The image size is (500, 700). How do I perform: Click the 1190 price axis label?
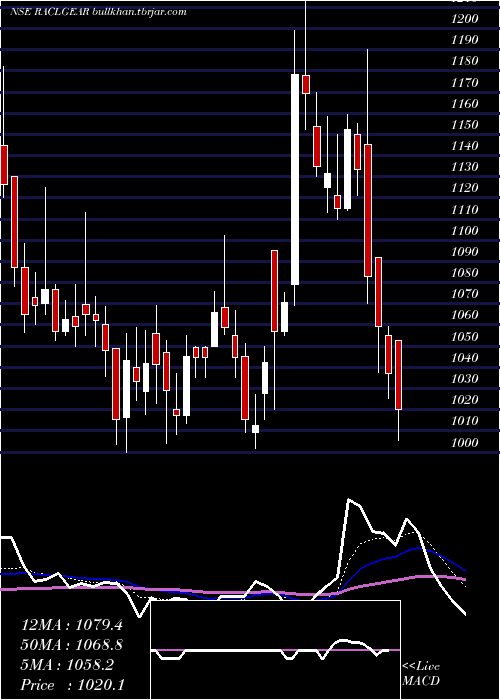pos(465,40)
